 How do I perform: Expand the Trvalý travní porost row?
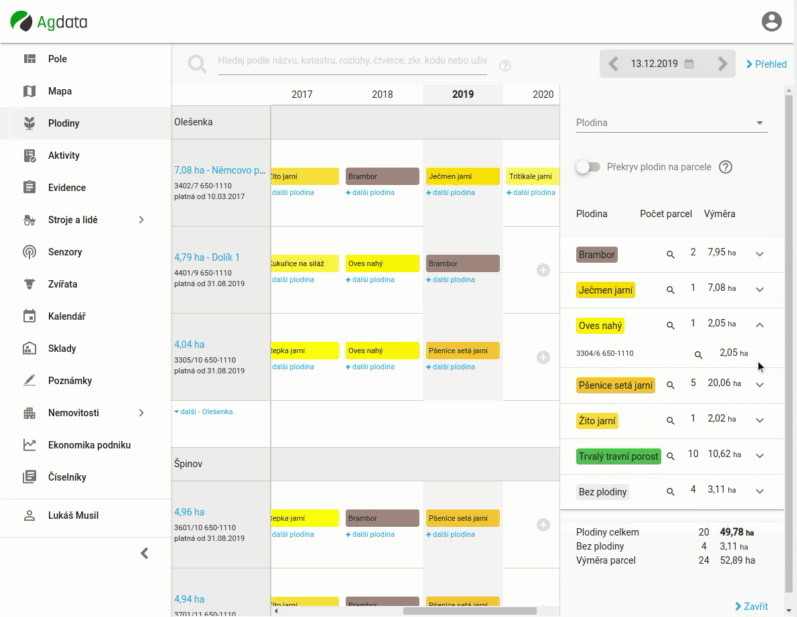[759, 455]
